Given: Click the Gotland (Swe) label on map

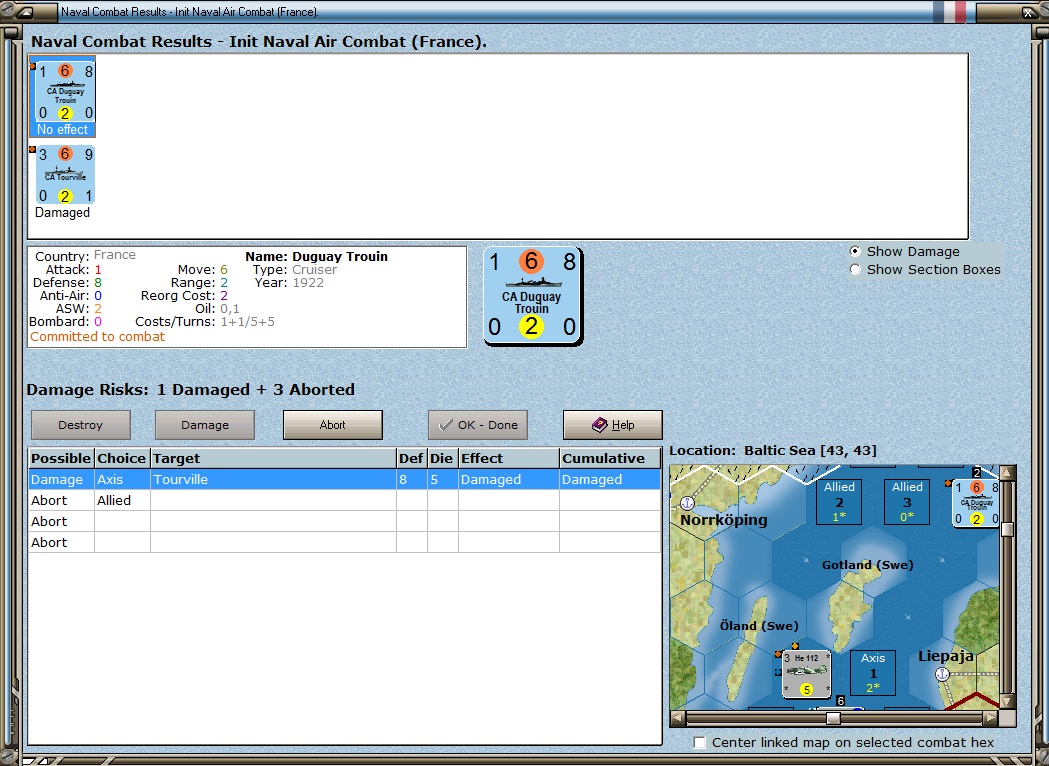Looking at the screenshot, I should [868, 565].
